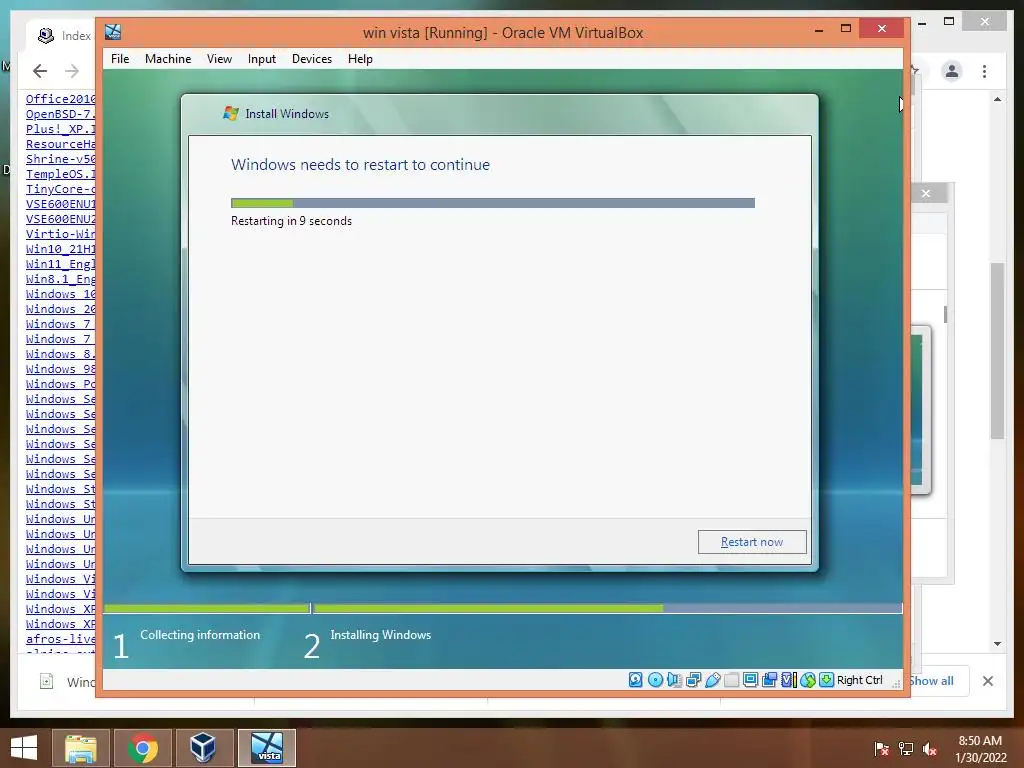Open the File menu in VirtualBox
Image resolution: width=1024 pixels, height=768 pixels.
(x=120, y=59)
